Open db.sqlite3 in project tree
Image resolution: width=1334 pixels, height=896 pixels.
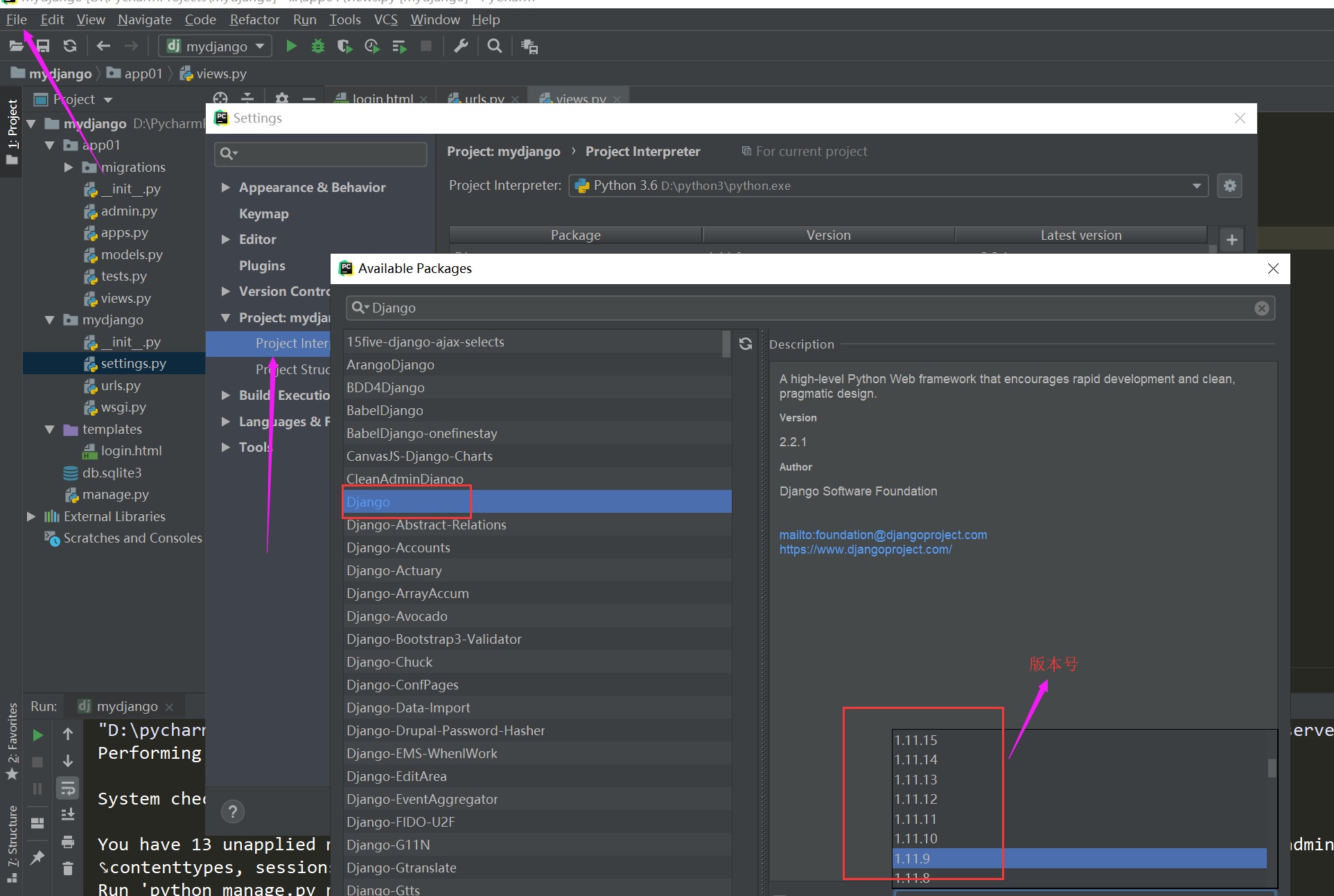tap(112, 473)
